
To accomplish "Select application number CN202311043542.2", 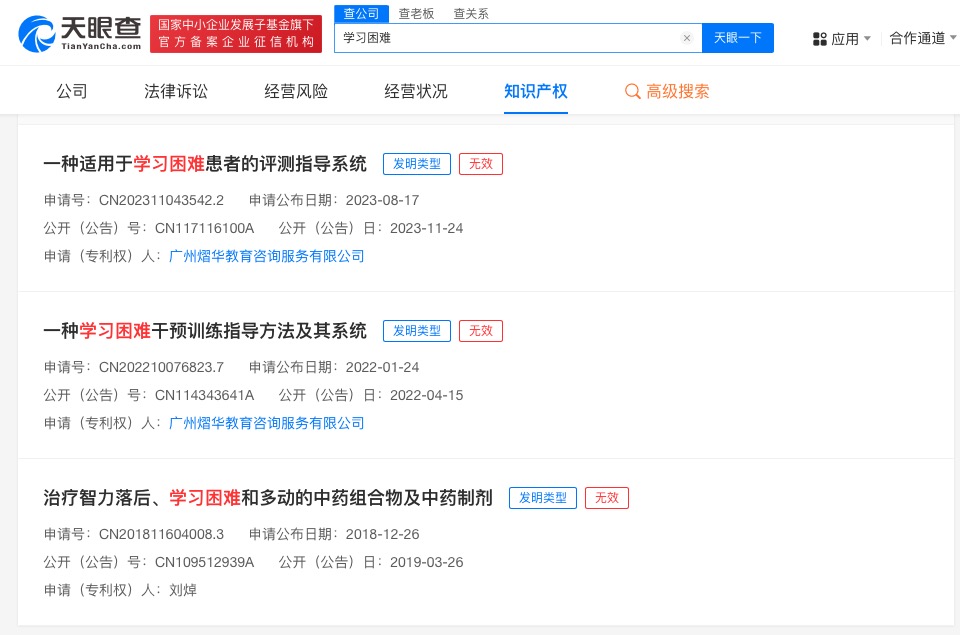I will [162, 200].
